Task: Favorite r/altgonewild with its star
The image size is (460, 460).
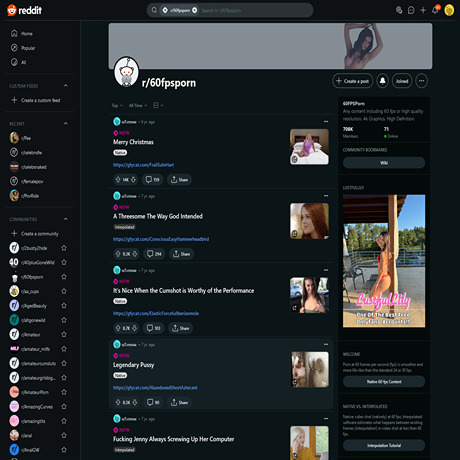Action: click(64, 320)
